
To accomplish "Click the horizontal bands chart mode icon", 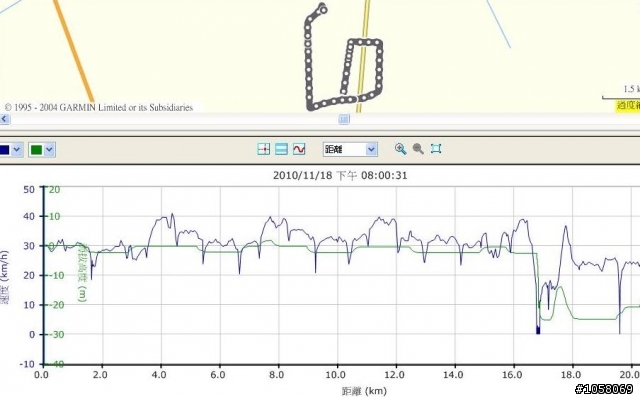I will pyautogui.click(x=281, y=149).
